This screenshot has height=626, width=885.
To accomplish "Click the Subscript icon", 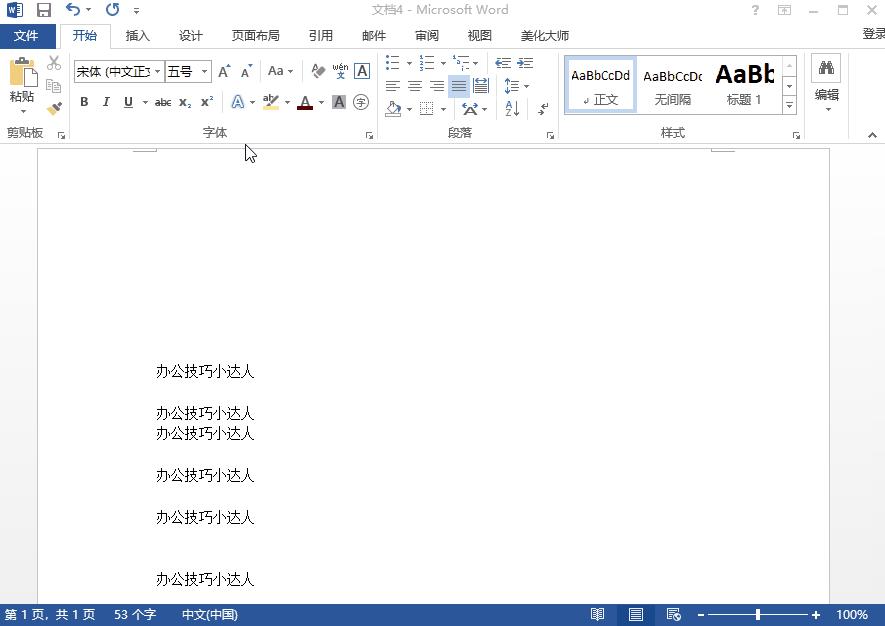I will pyautogui.click(x=183, y=101).
